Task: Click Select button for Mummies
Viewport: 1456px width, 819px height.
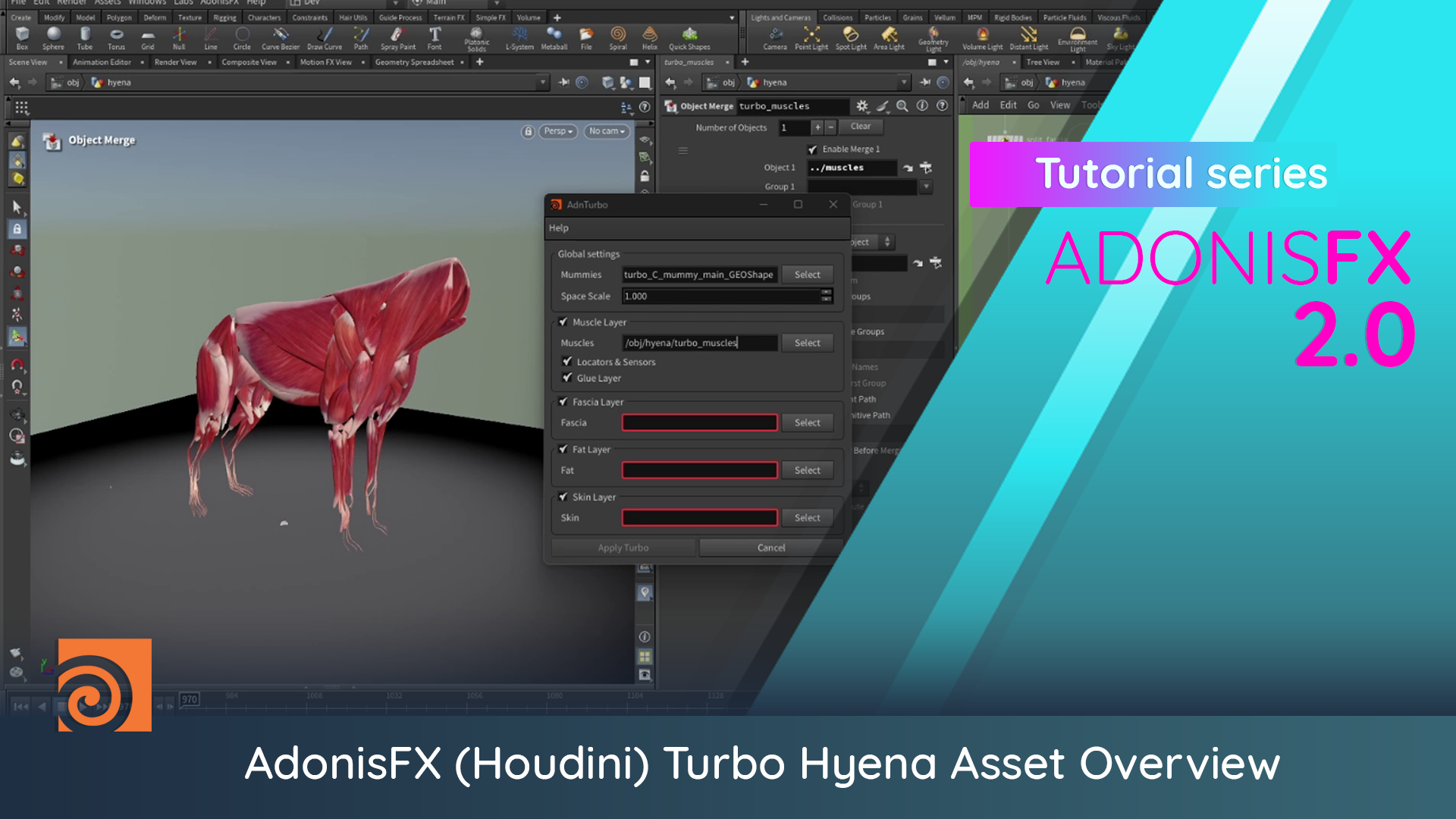Action: coord(807,275)
